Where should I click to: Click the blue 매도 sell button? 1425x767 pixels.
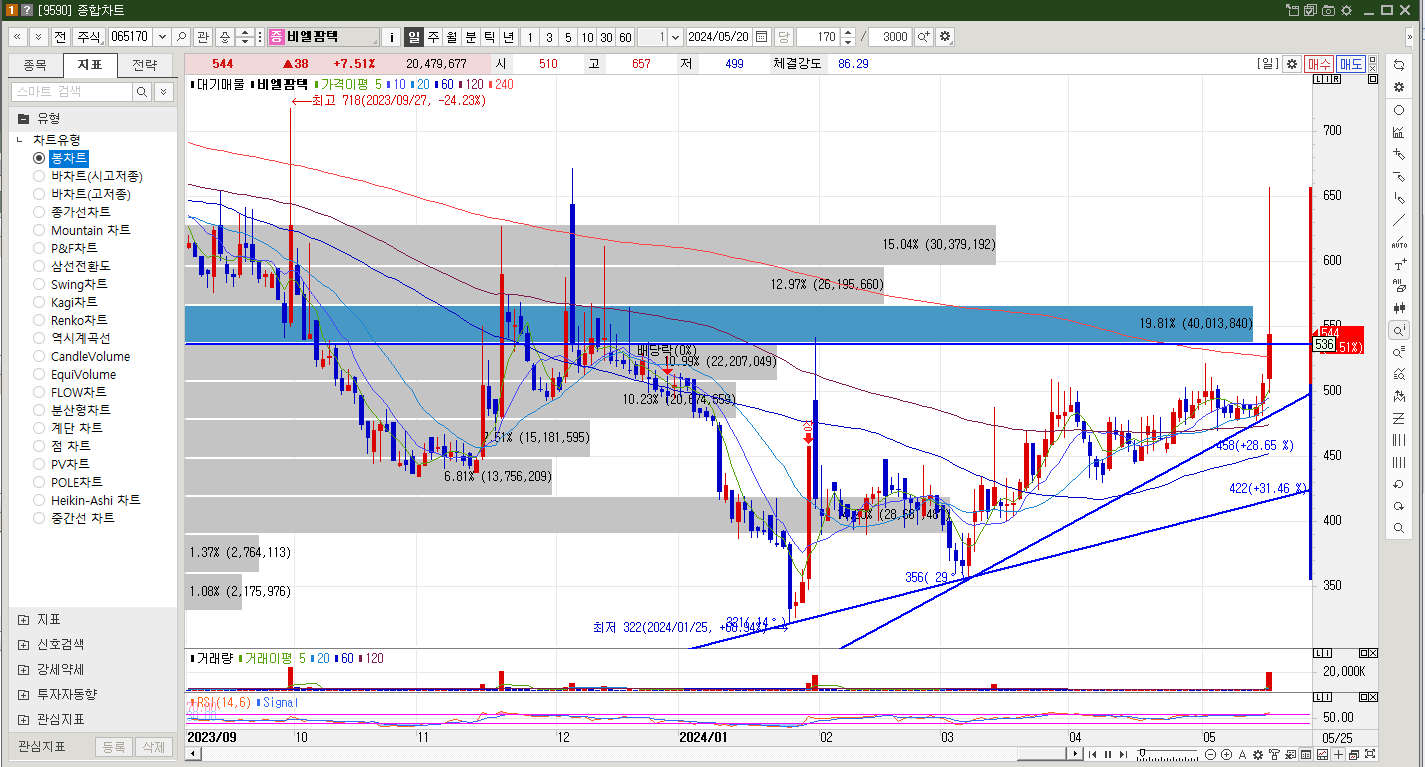1351,63
